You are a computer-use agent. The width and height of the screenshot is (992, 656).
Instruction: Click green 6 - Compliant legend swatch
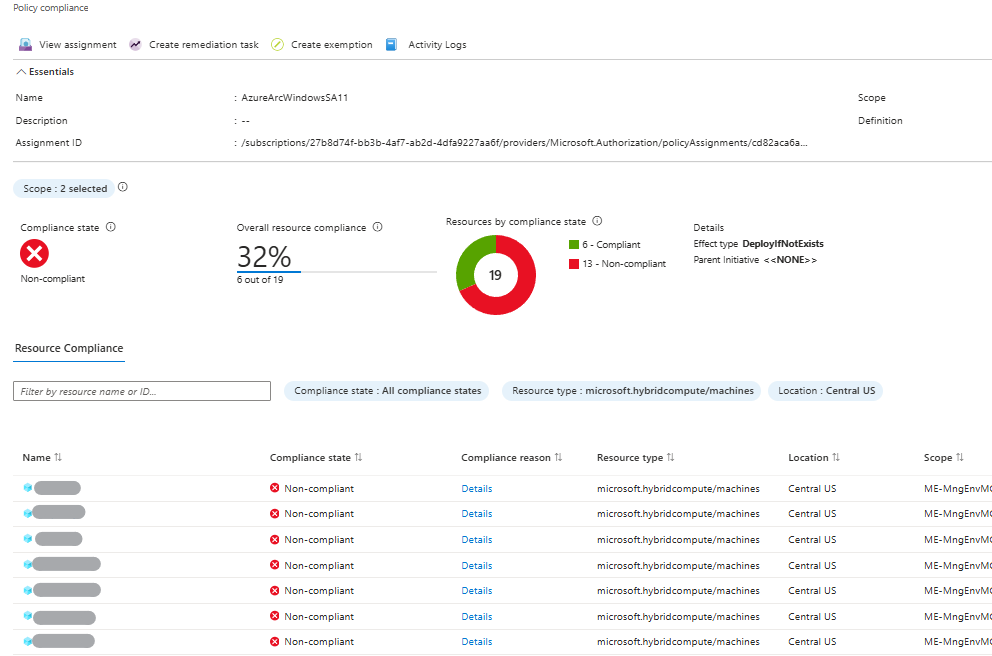574,245
